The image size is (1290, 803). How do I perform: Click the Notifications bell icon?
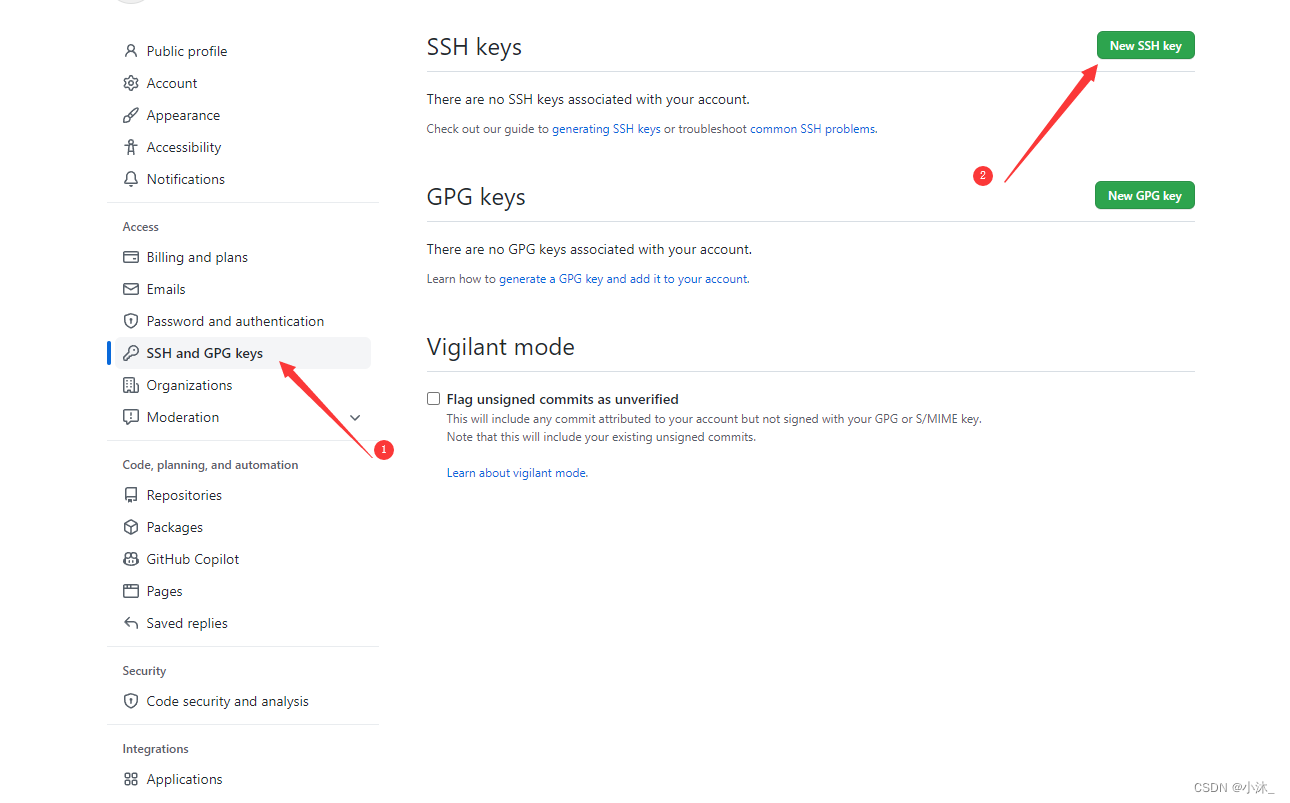coord(130,179)
